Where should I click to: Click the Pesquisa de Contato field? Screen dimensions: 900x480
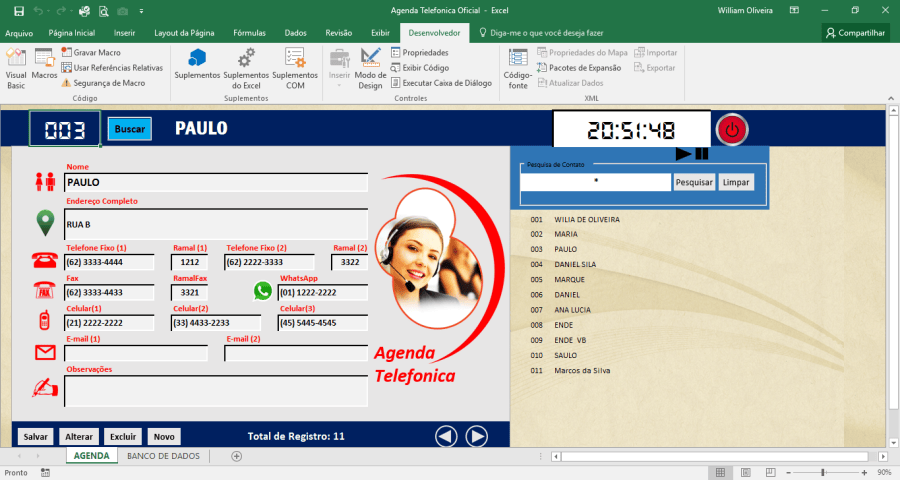pyautogui.click(x=596, y=182)
